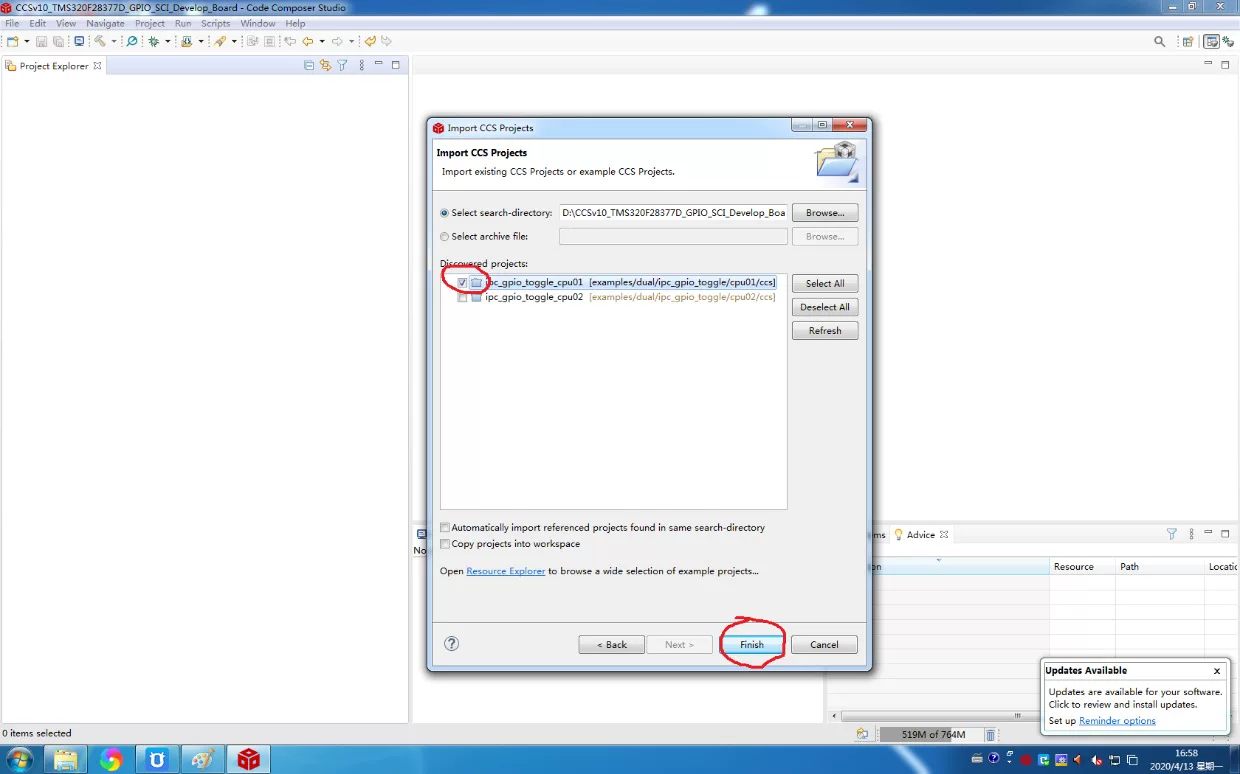
Task: Click the garbage collector trash icon
Action: click(990, 735)
